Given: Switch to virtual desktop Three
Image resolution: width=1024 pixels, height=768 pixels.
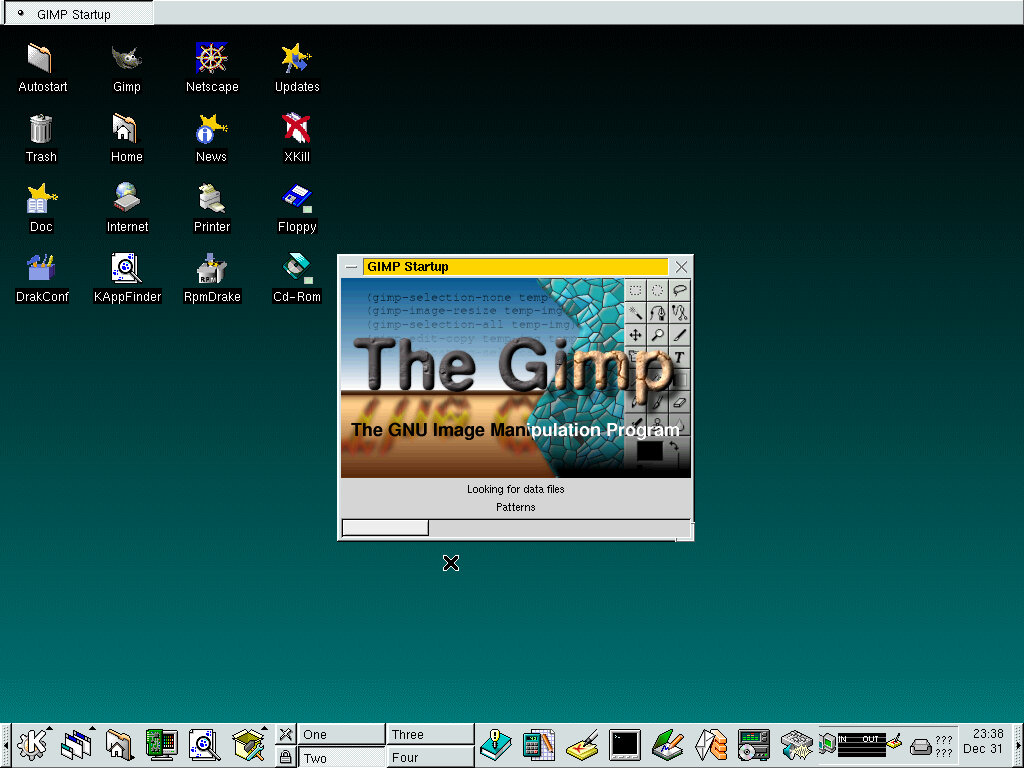Looking at the screenshot, I should [430, 734].
